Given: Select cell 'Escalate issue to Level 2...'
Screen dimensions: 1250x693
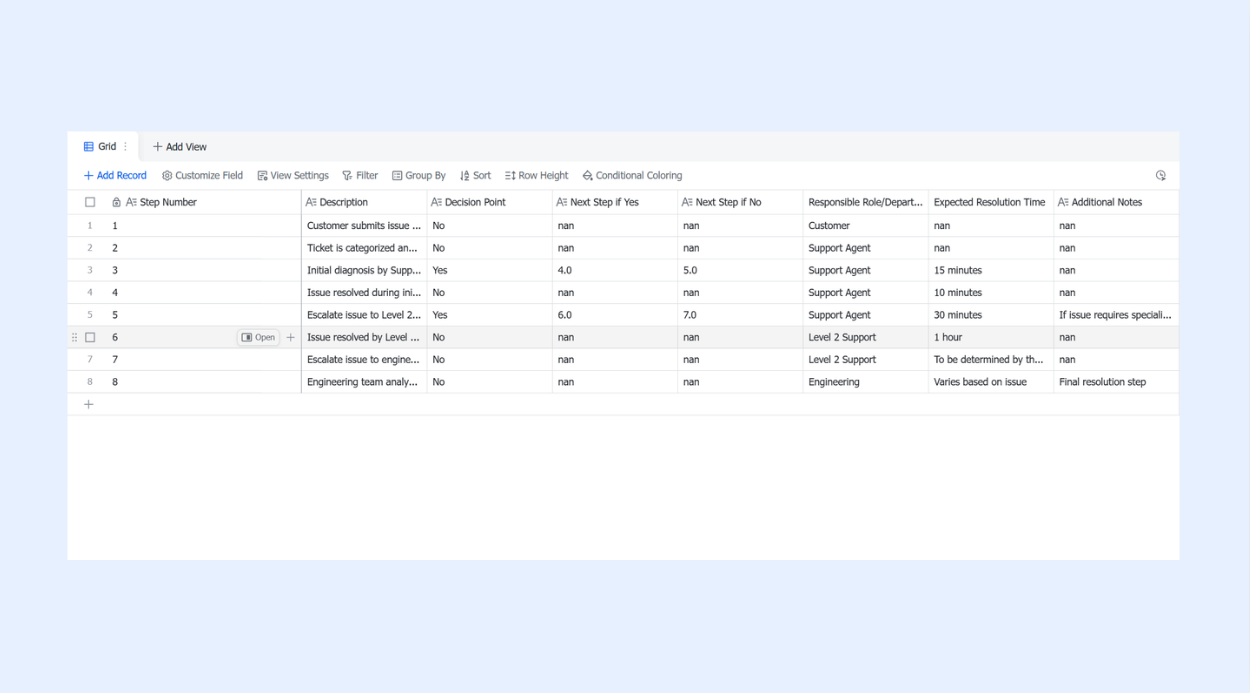Looking at the screenshot, I should [364, 315].
